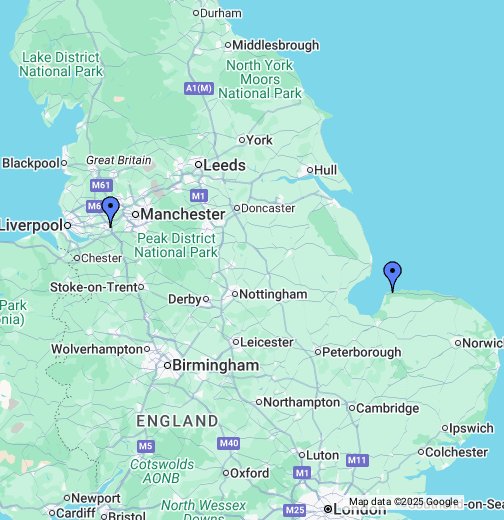Click the Middlesbrough town label
The width and height of the screenshot is (504, 520).
point(276,45)
